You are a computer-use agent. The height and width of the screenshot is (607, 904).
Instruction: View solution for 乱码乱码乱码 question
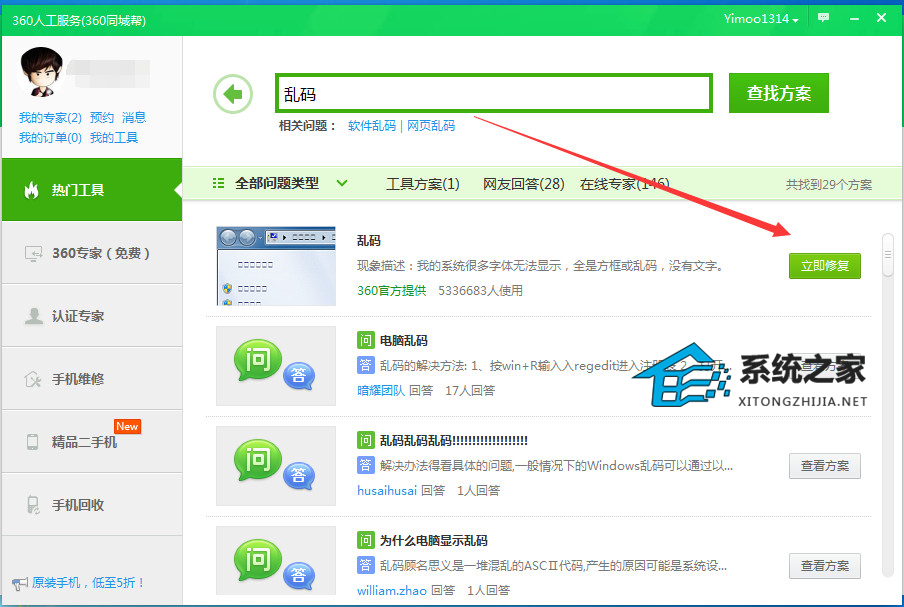coord(825,466)
